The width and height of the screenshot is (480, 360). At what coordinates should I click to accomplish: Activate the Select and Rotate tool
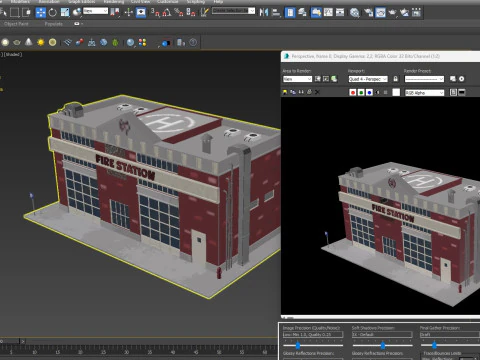click(x=53, y=13)
